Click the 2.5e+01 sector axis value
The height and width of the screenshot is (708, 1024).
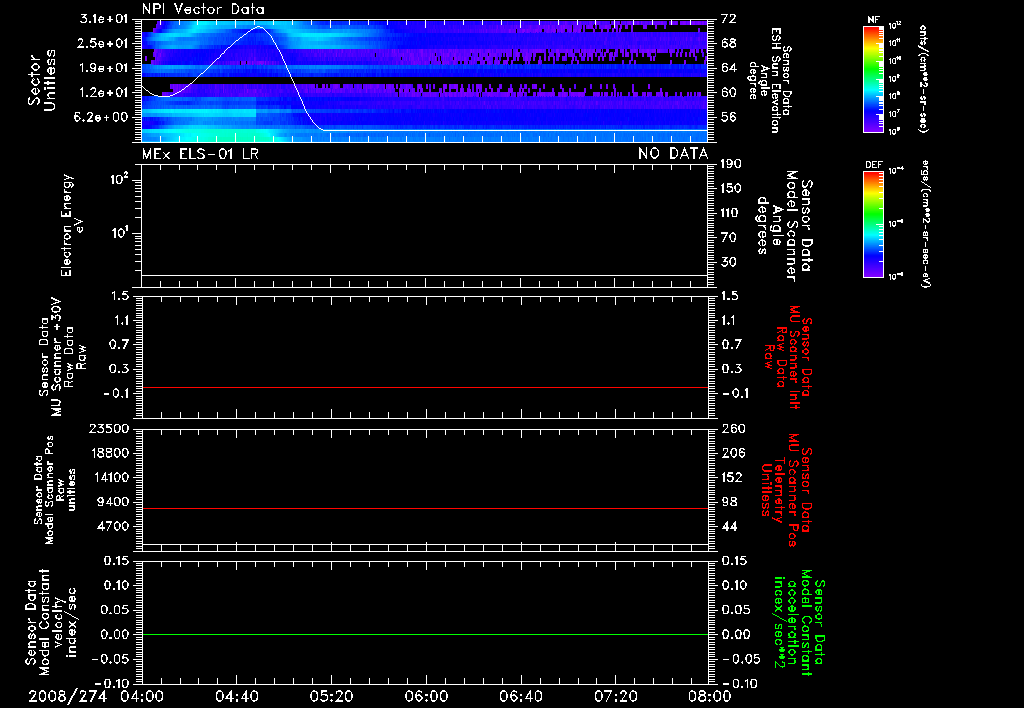pos(104,43)
